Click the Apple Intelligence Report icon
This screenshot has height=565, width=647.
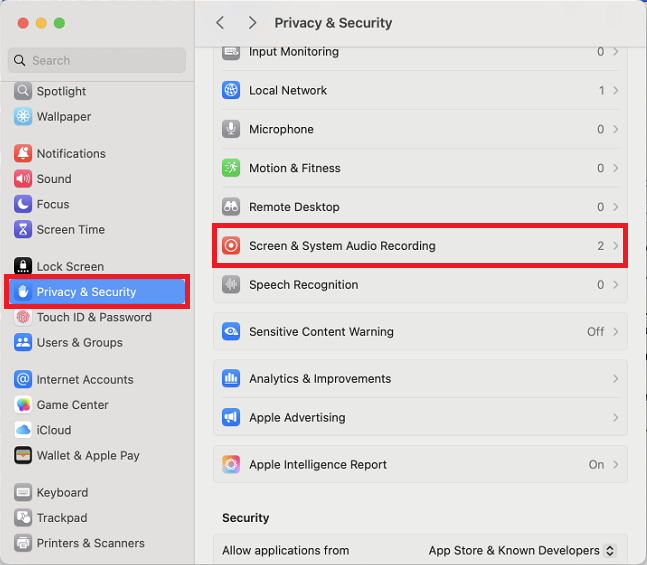(231, 464)
